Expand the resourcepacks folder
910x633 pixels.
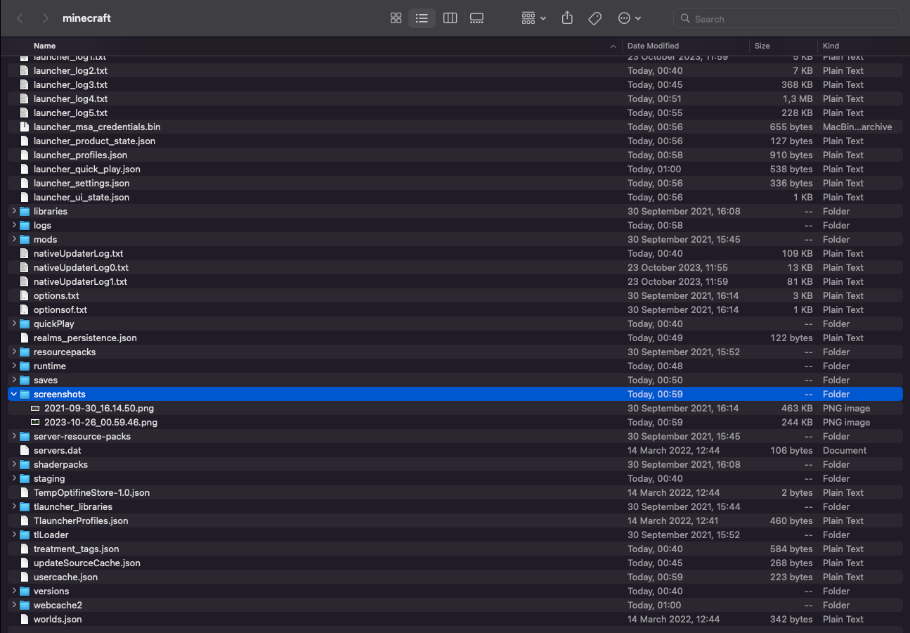coord(14,352)
